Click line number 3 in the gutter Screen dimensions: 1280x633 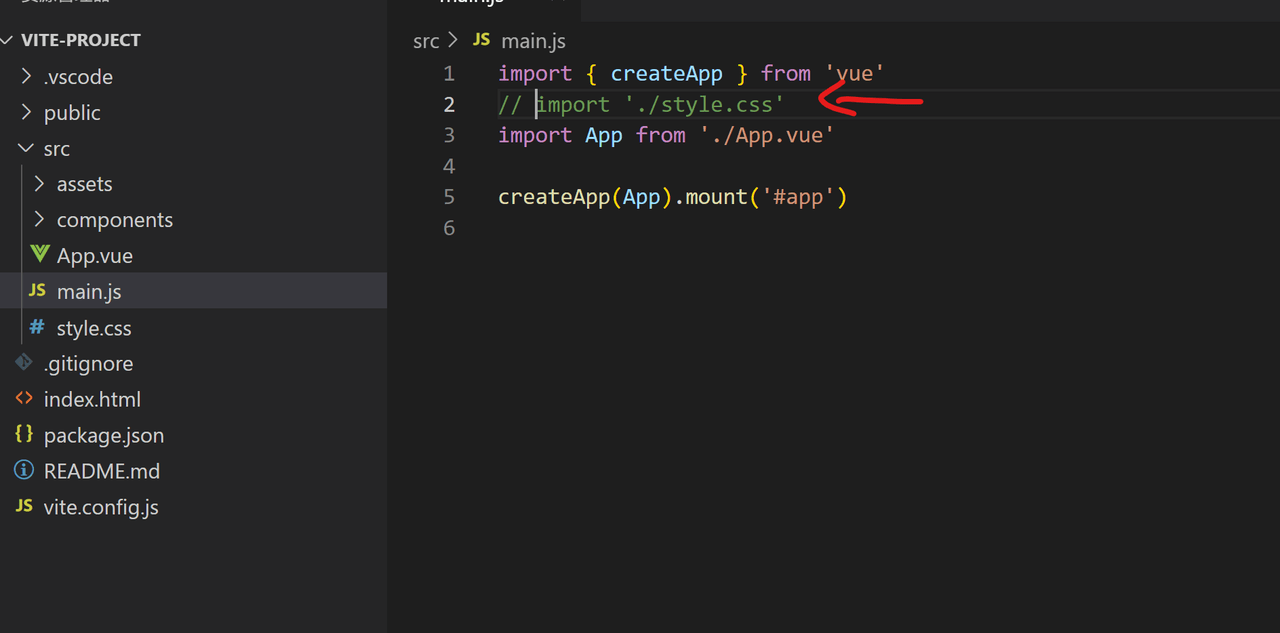tap(448, 135)
